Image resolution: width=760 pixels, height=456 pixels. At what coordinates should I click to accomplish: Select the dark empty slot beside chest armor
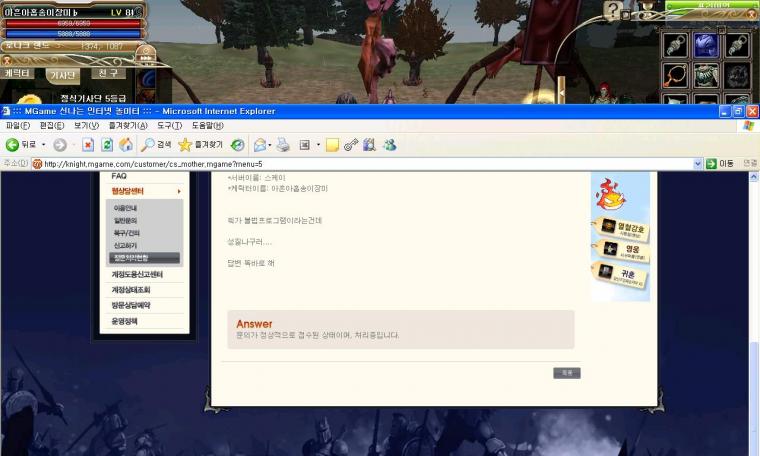point(737,76)
